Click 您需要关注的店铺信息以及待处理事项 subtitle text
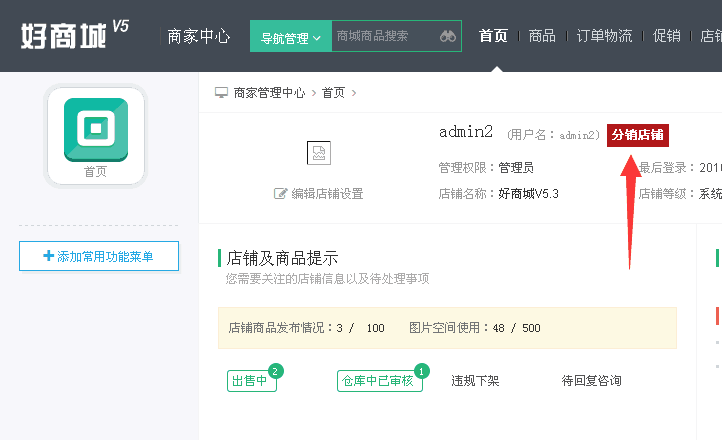This screenshot has height=440, width=722. [x=327, y=278]
